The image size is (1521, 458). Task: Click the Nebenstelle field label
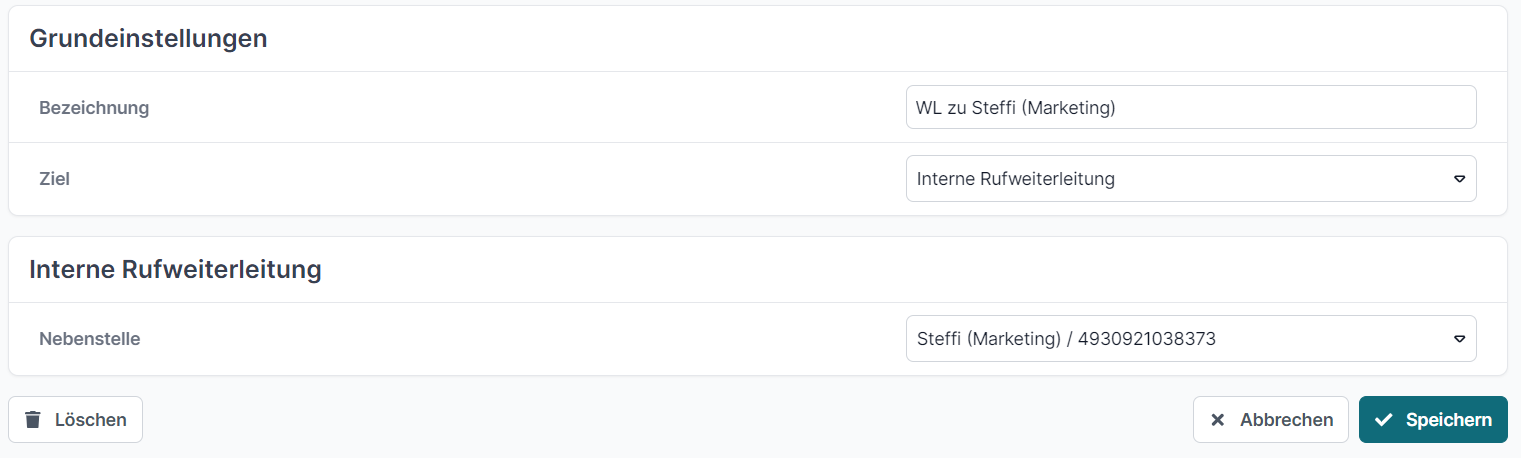tap(90, 339)
